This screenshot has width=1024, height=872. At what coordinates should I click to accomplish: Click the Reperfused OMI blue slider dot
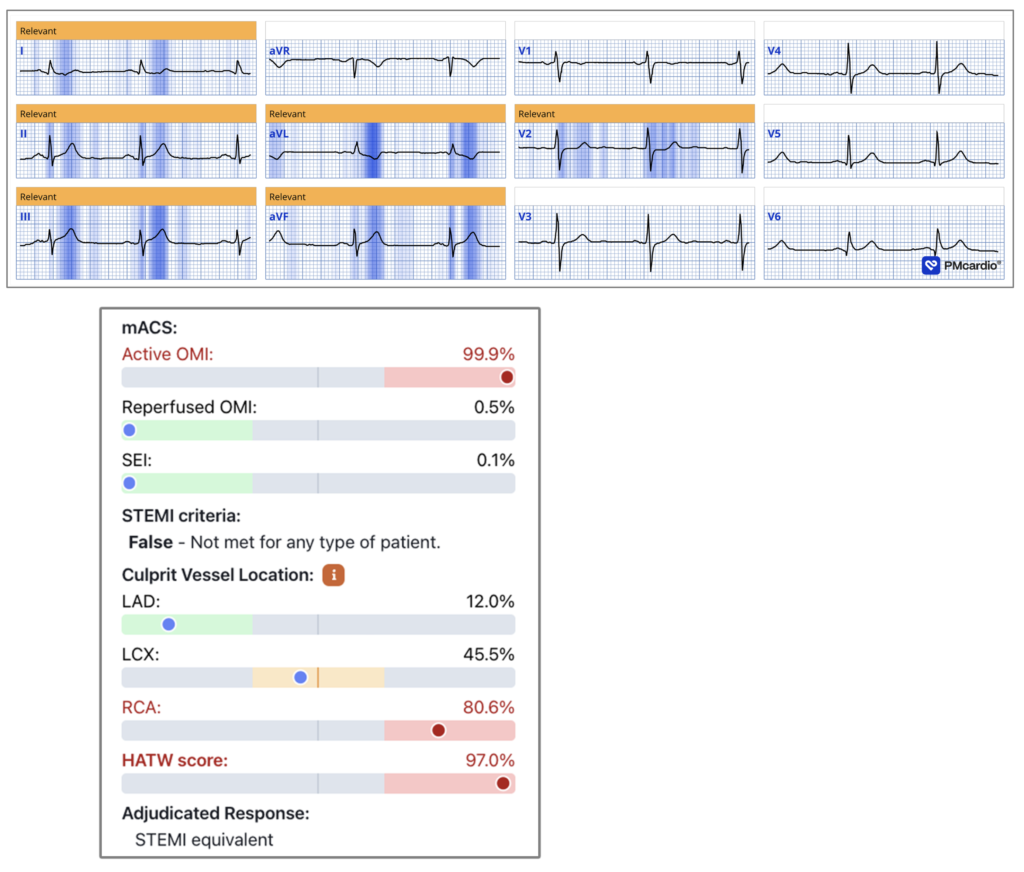coord(129,431)
